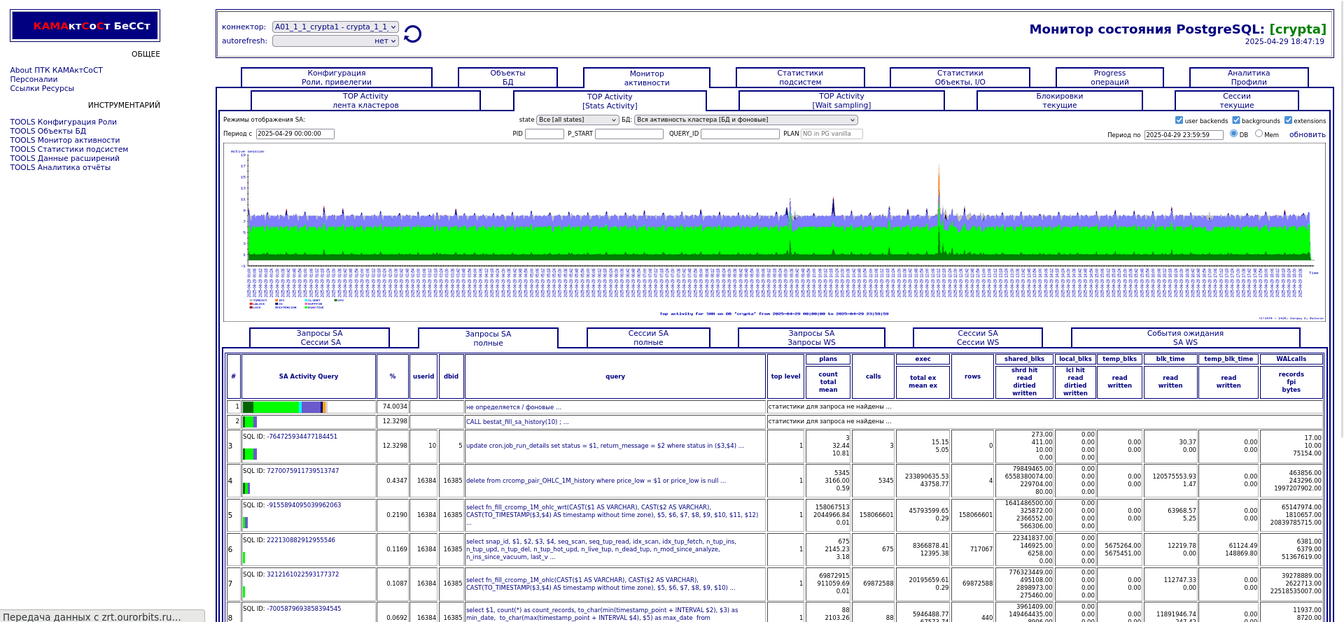Select the DB radio button
This screenshot has width=1344, height=622.
pyautogui.click(x=1233, y=134)
